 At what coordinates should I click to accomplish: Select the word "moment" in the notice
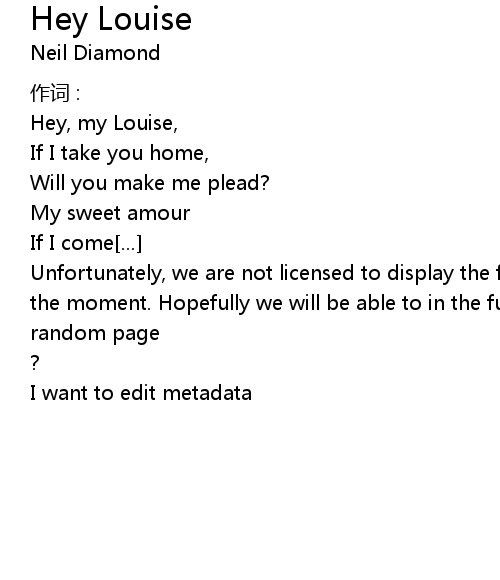coord(108,303)
